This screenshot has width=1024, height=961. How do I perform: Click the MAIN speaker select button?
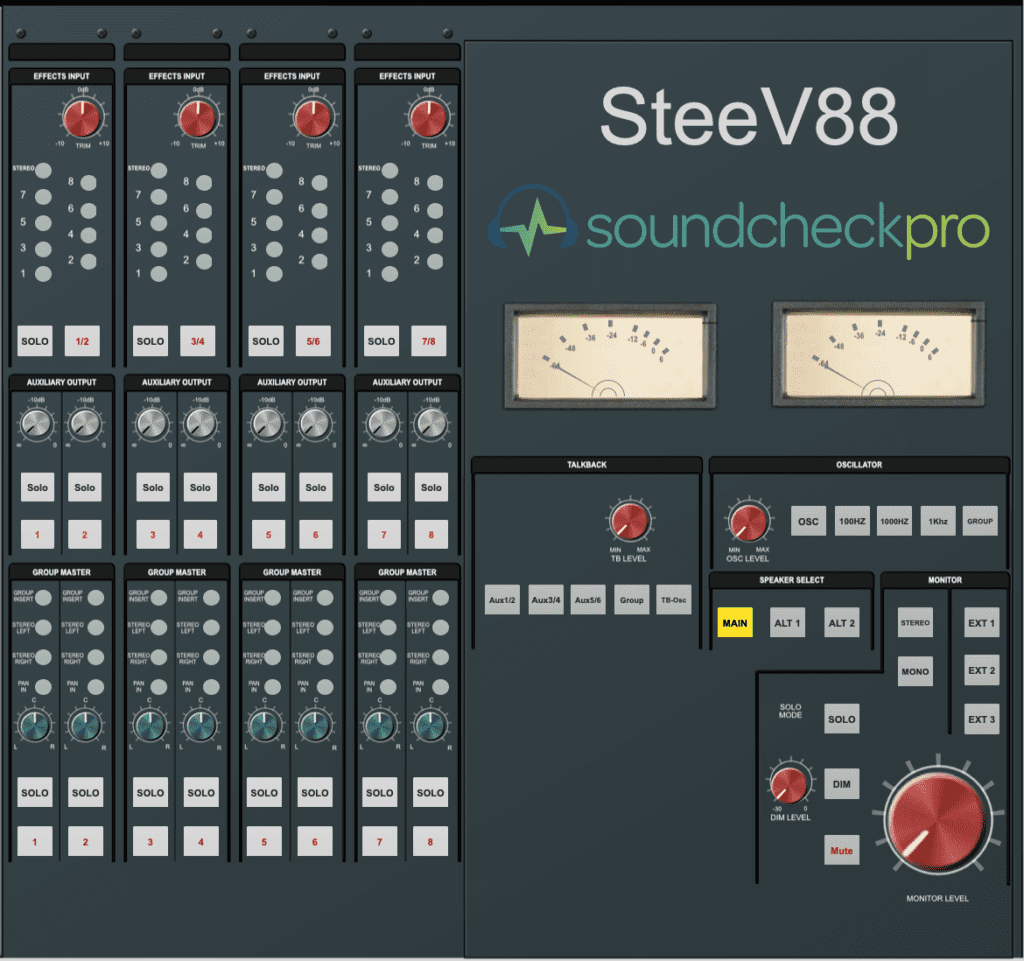coord(735,623)
